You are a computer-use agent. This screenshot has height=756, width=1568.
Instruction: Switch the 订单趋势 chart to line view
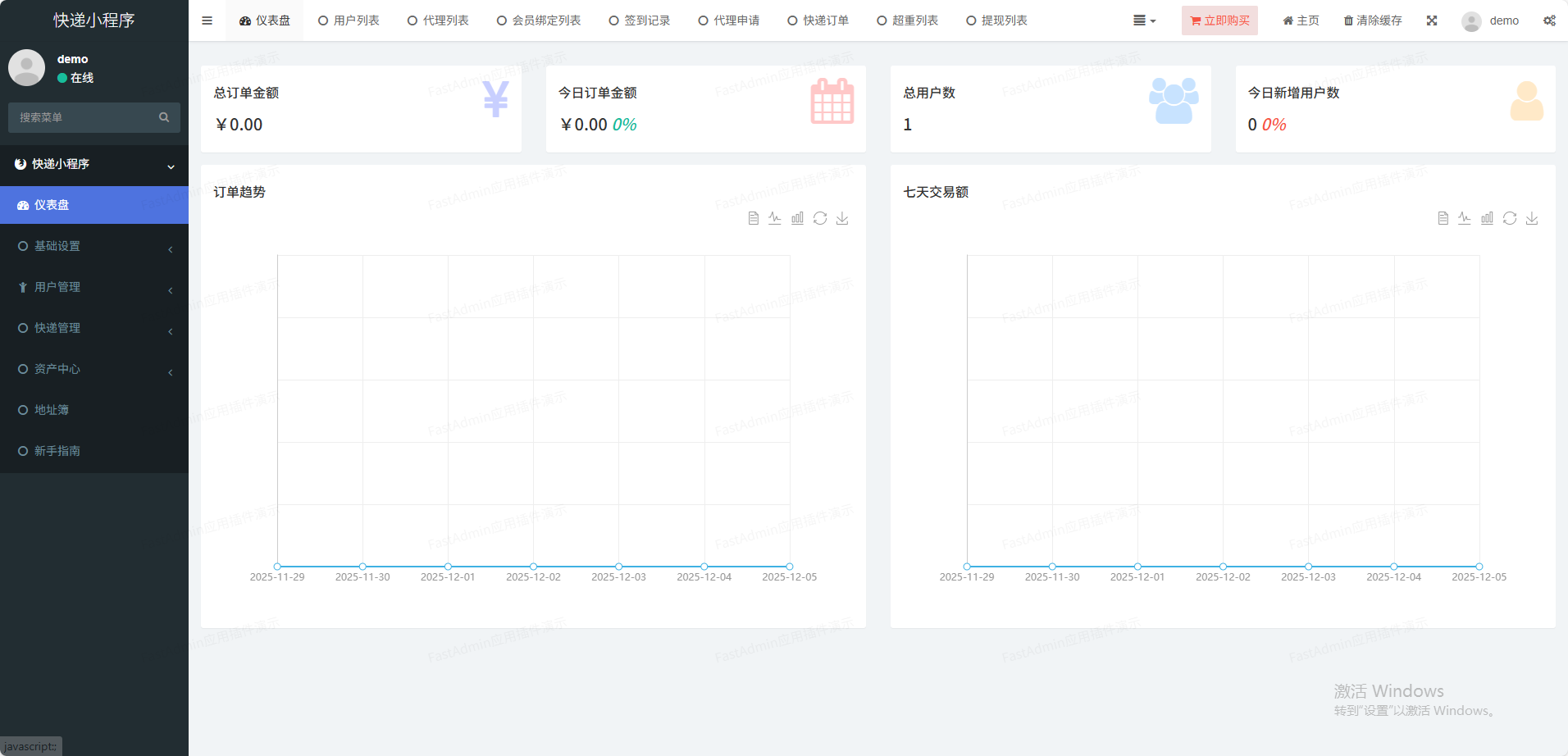click(x=775, y=218)
